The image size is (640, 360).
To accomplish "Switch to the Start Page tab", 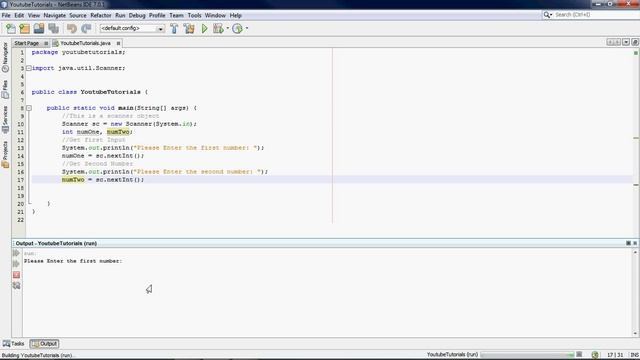I will pyautogui.click(x=27, y=43).
